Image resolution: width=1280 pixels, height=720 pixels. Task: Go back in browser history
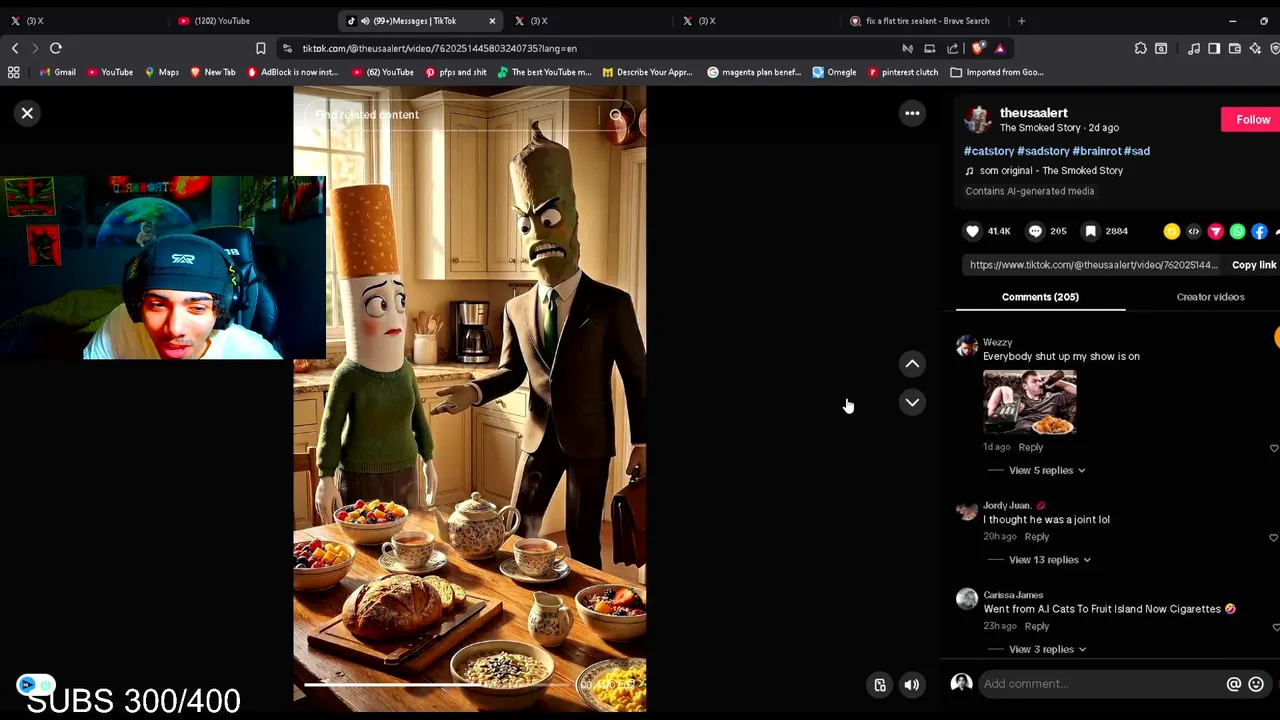(15, 48)
